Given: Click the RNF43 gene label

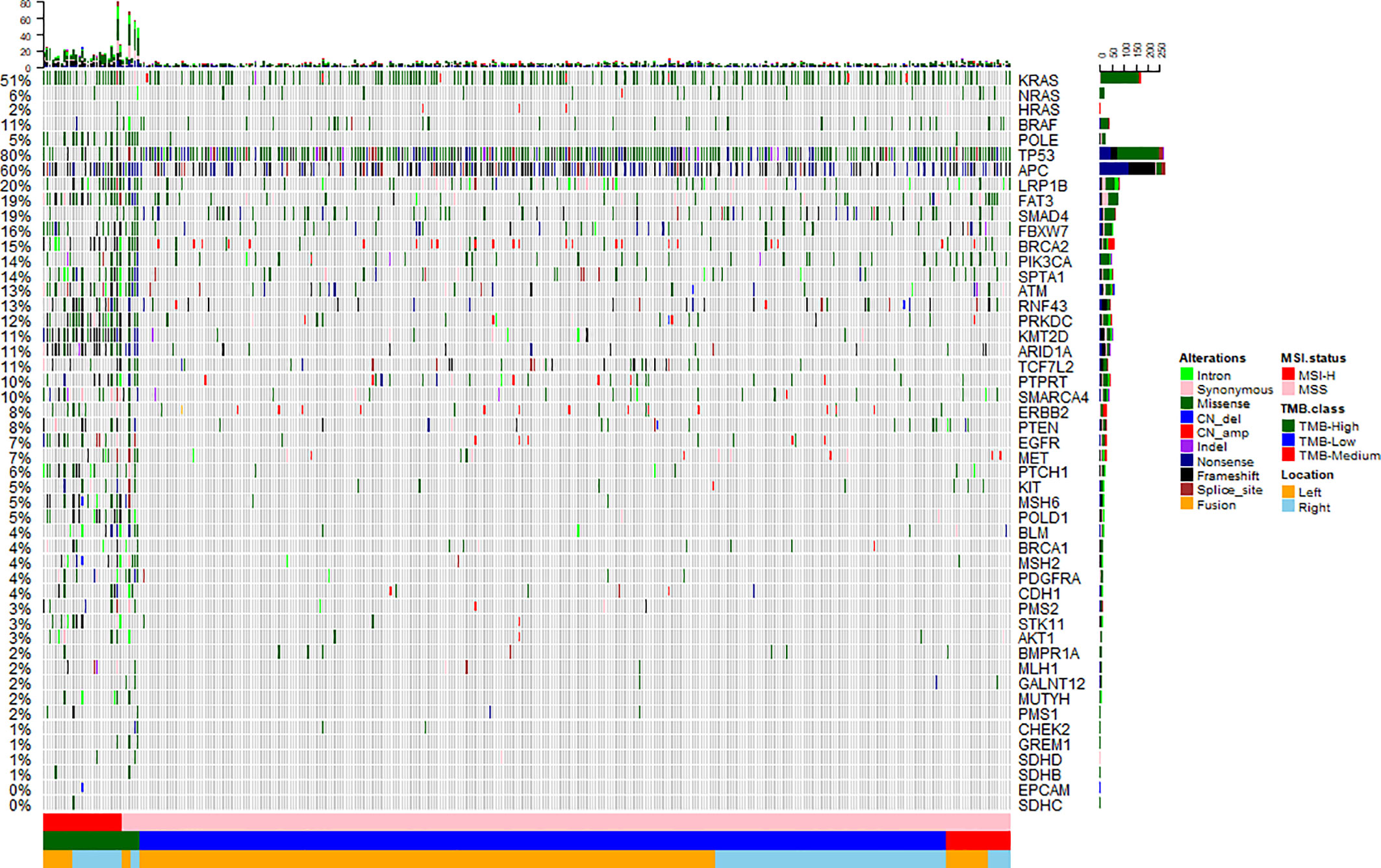Looking at the screenshot, I should click(1043, 306).
